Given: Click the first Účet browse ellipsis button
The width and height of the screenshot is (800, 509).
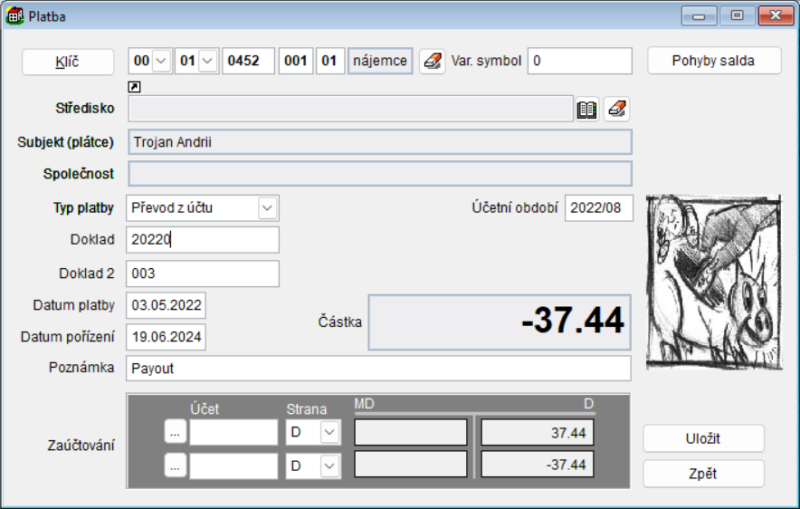Looking at the screenshot, I should [x=176, y=433].
